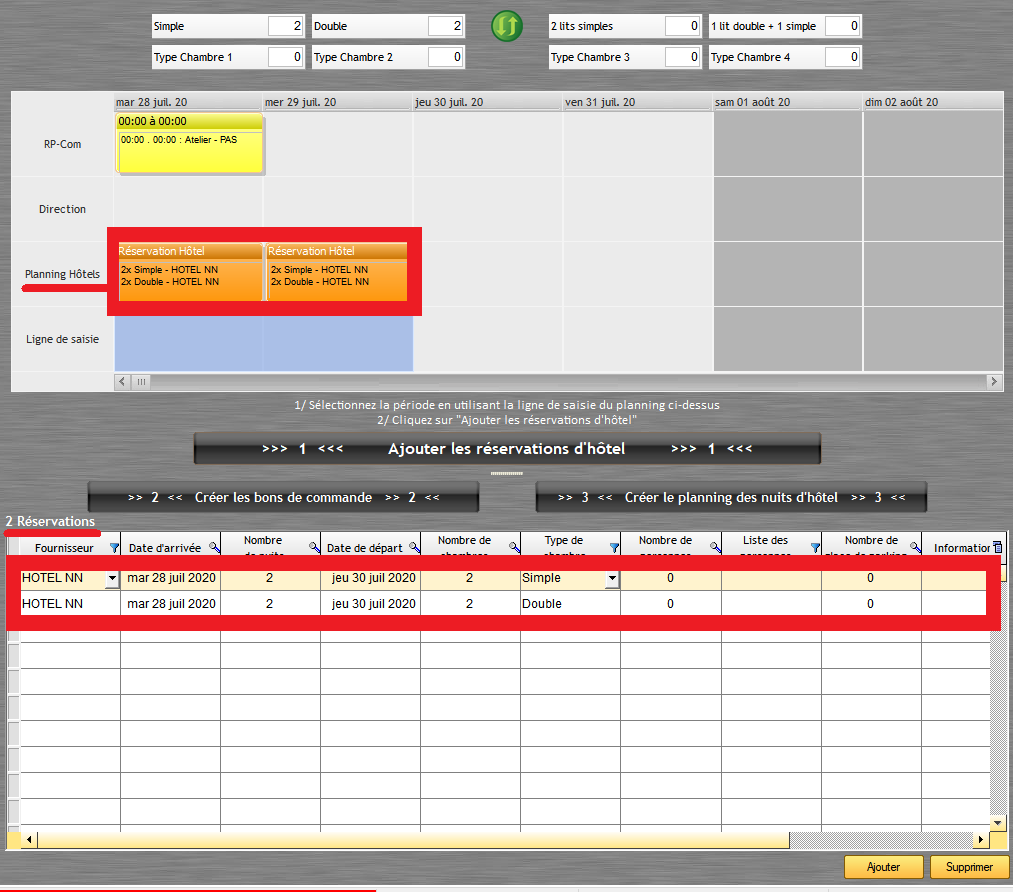Click right arrow of planning horizontal scrollbar
The image size is (1013, 892).
pos(994,381)
